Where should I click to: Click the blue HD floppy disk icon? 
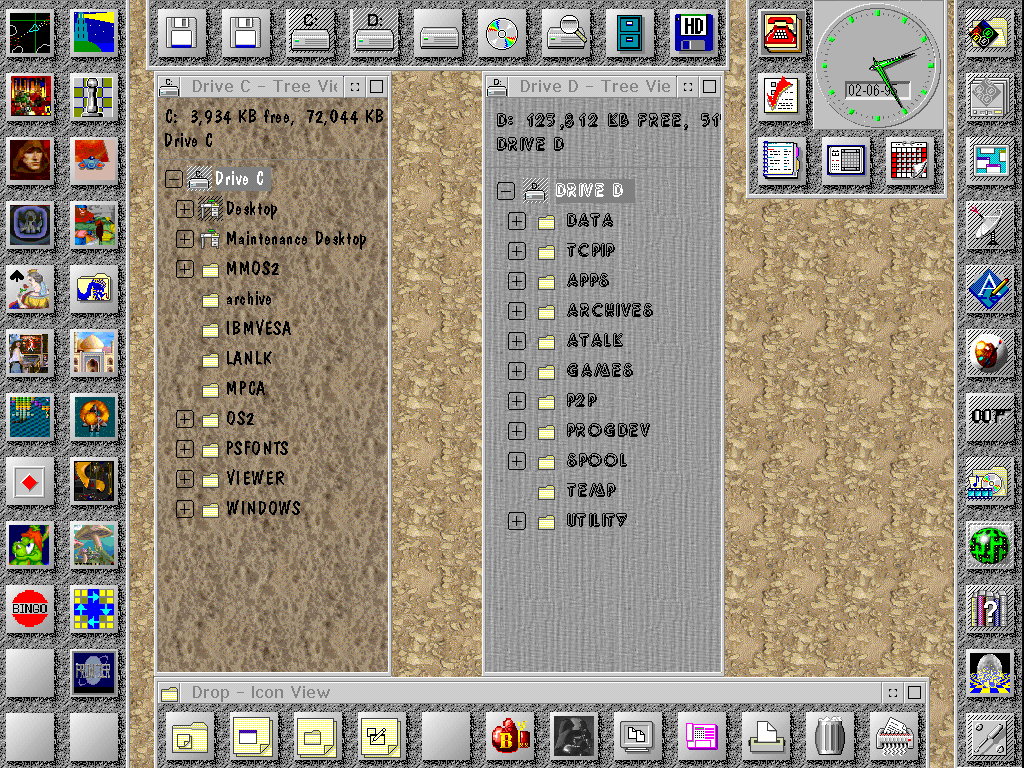click(693, 35)
